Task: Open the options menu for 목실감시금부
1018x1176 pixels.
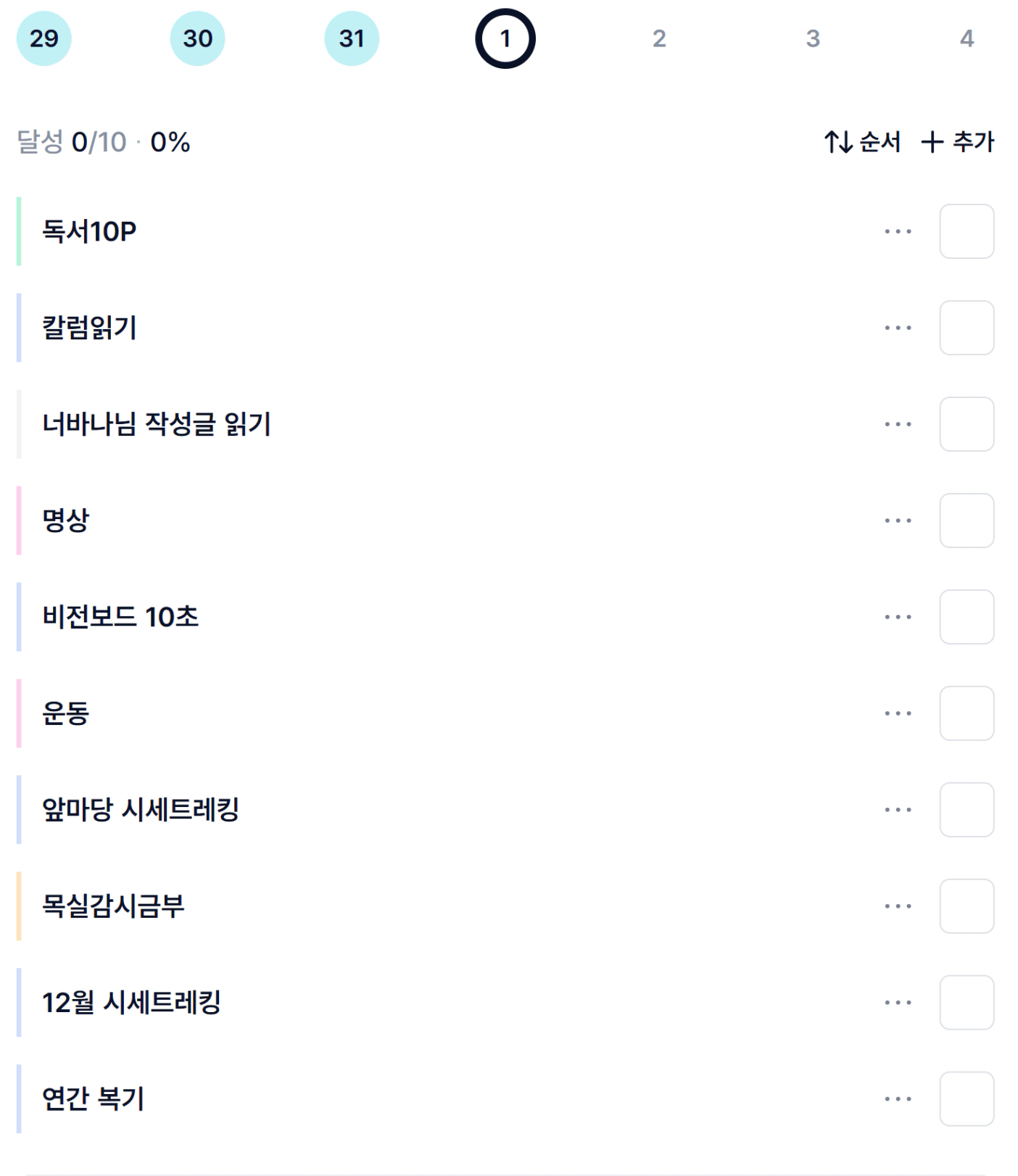Action: (x=898, y=906)
